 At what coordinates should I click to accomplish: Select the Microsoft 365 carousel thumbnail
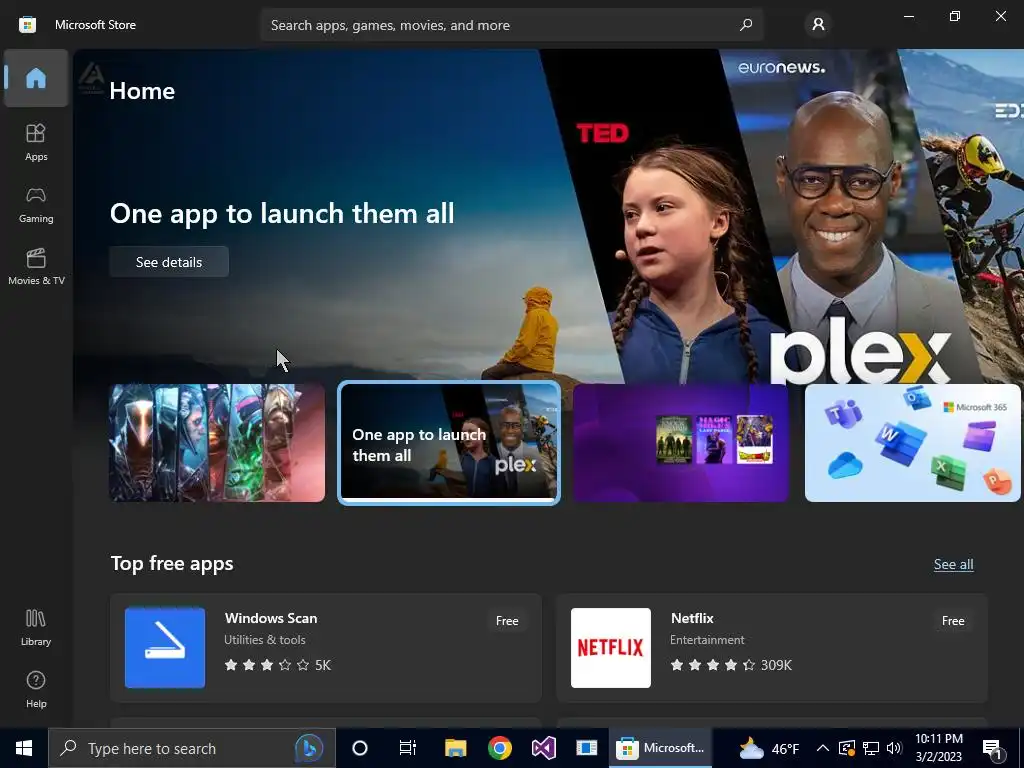pyautogui.click(x=912, y=443)
